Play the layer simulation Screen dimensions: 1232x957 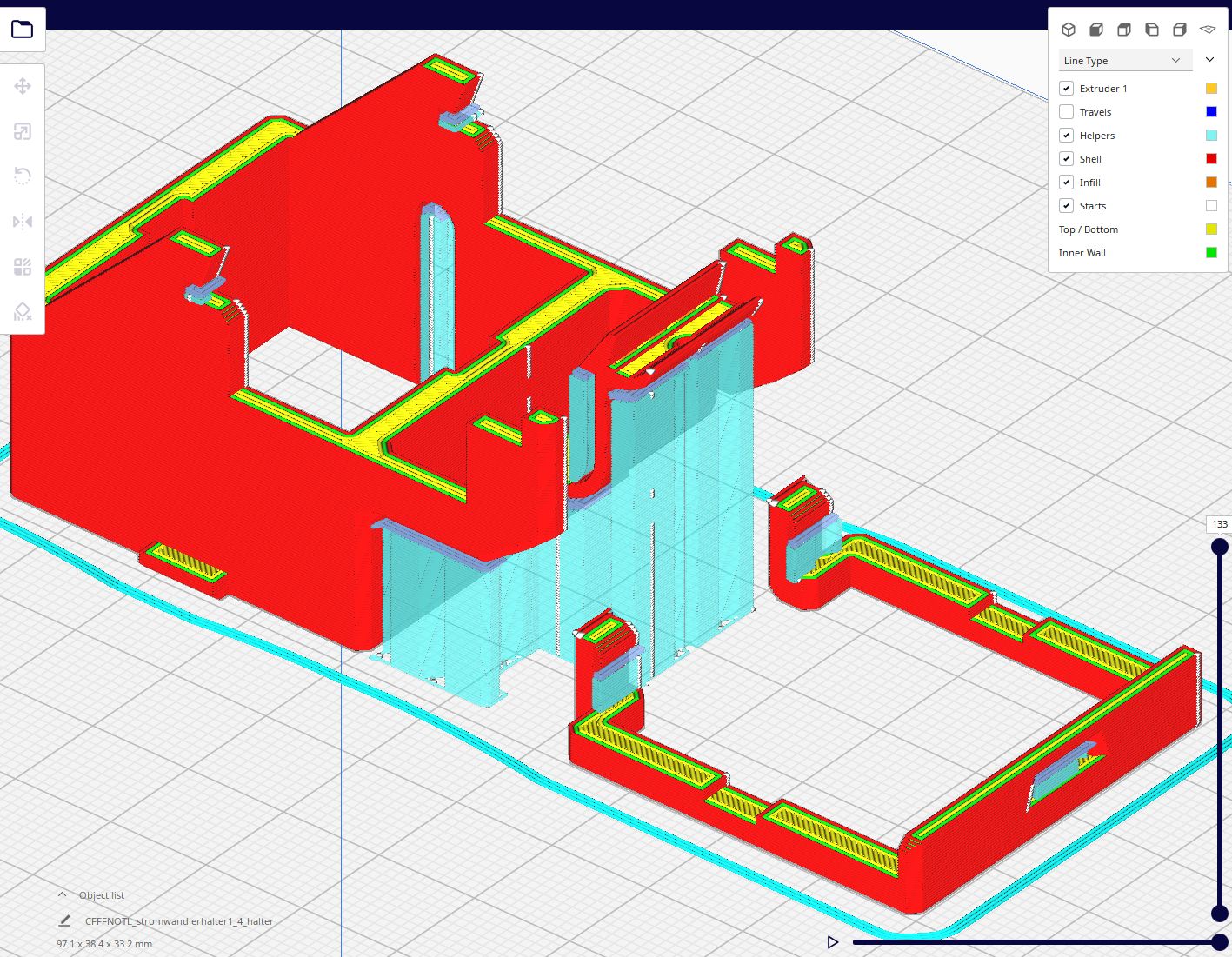(x=833, y=942)
